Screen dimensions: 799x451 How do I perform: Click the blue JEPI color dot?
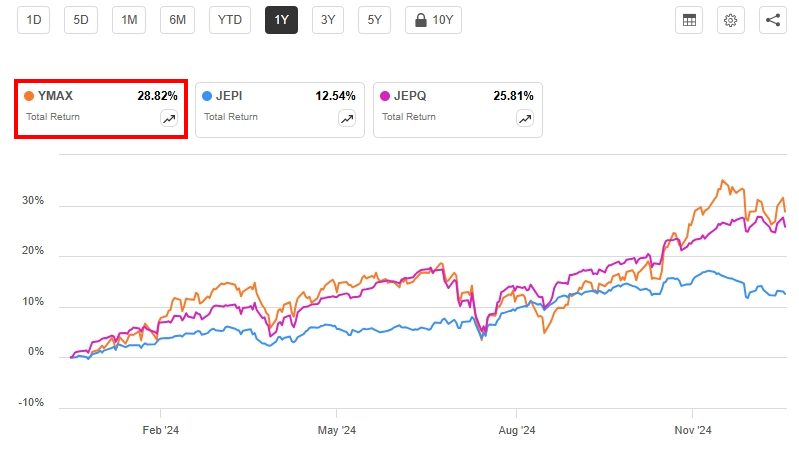pyautogui.click(x=207, y=96)
